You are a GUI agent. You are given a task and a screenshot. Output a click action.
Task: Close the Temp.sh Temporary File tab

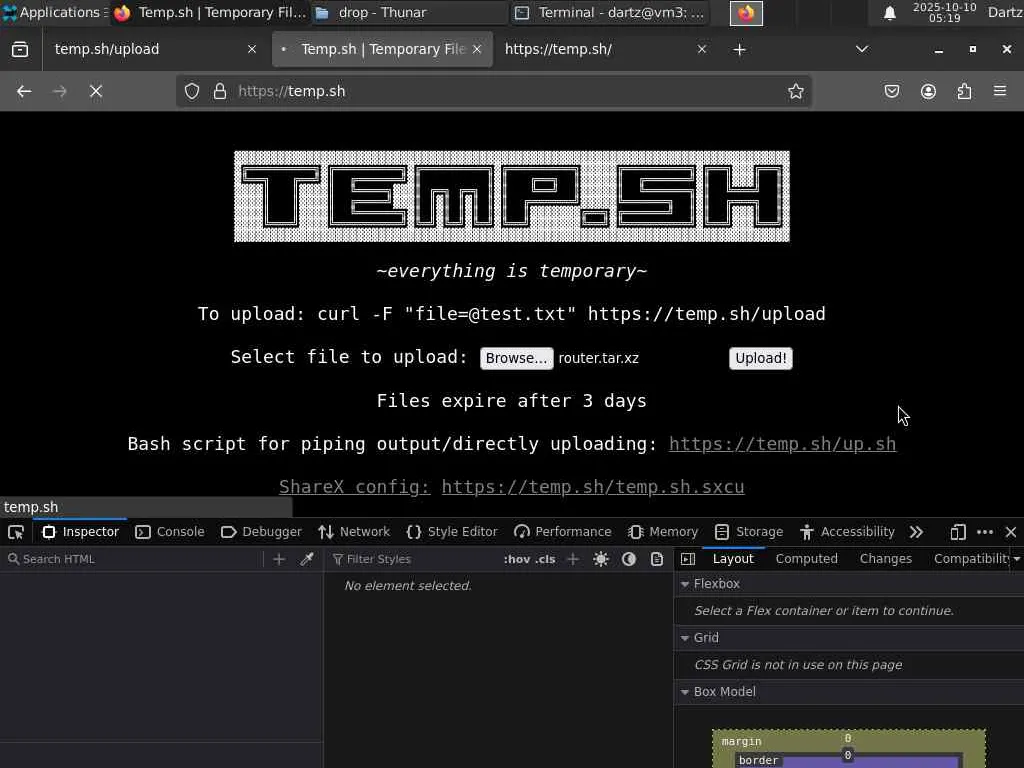(477, 50)
